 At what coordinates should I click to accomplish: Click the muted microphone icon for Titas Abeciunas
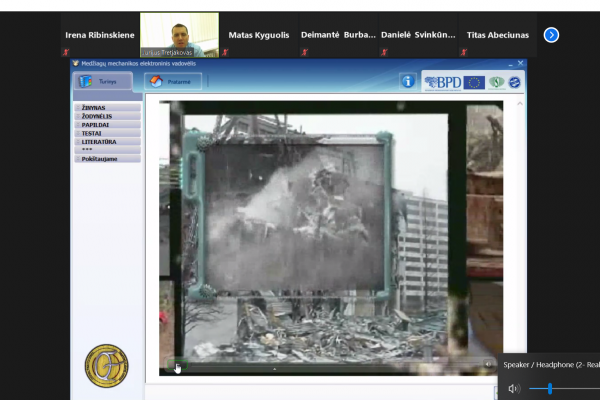coord(464,52)
